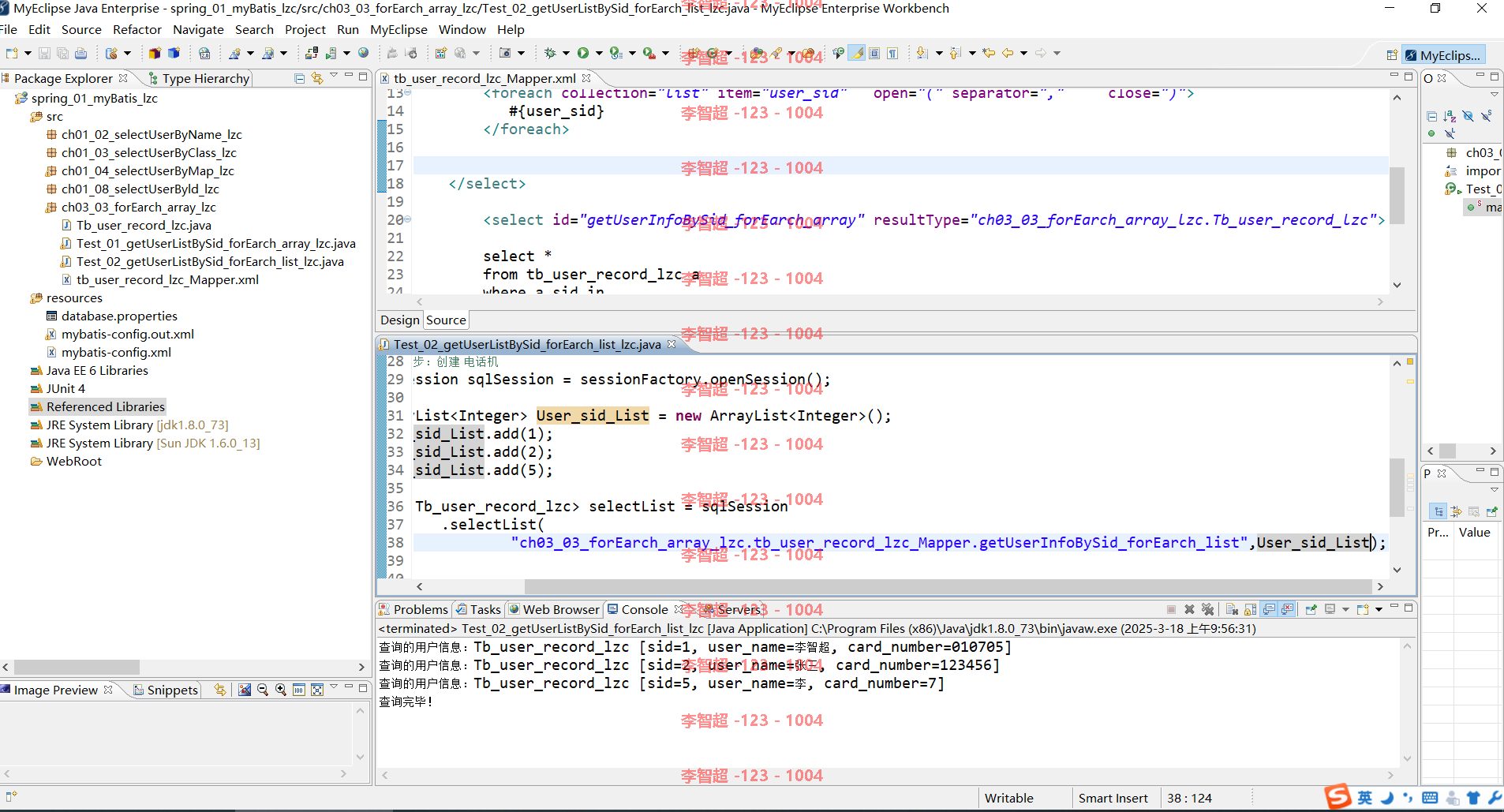
Task: Click the Sogou input method S icon
Action: (1338, 797)
